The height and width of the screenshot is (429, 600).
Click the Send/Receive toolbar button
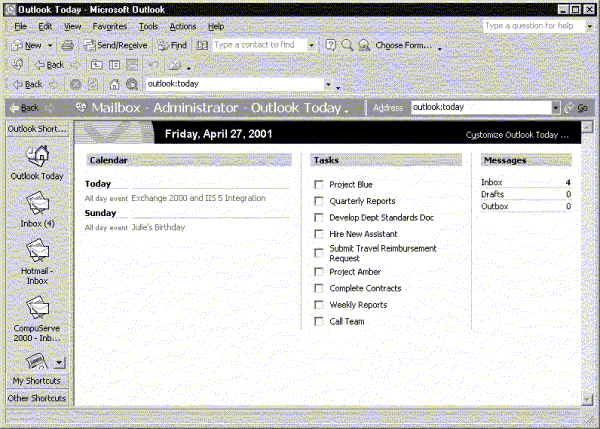coord(115,46)
